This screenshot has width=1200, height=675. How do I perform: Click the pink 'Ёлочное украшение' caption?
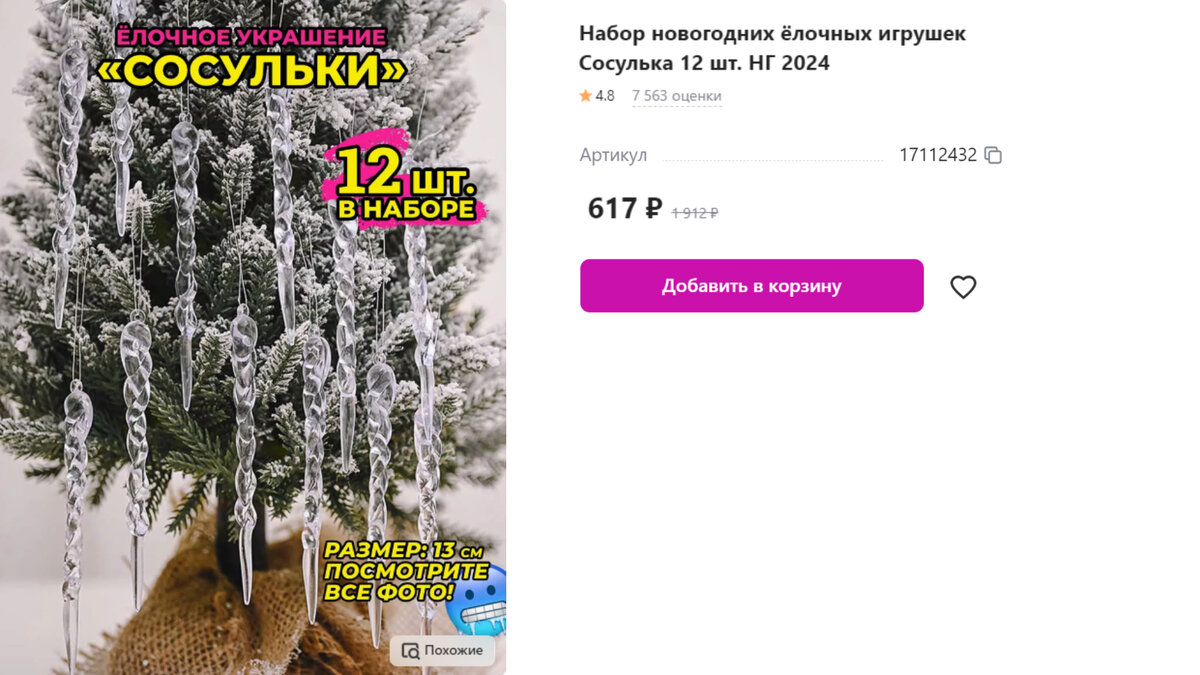pos(252,37)
